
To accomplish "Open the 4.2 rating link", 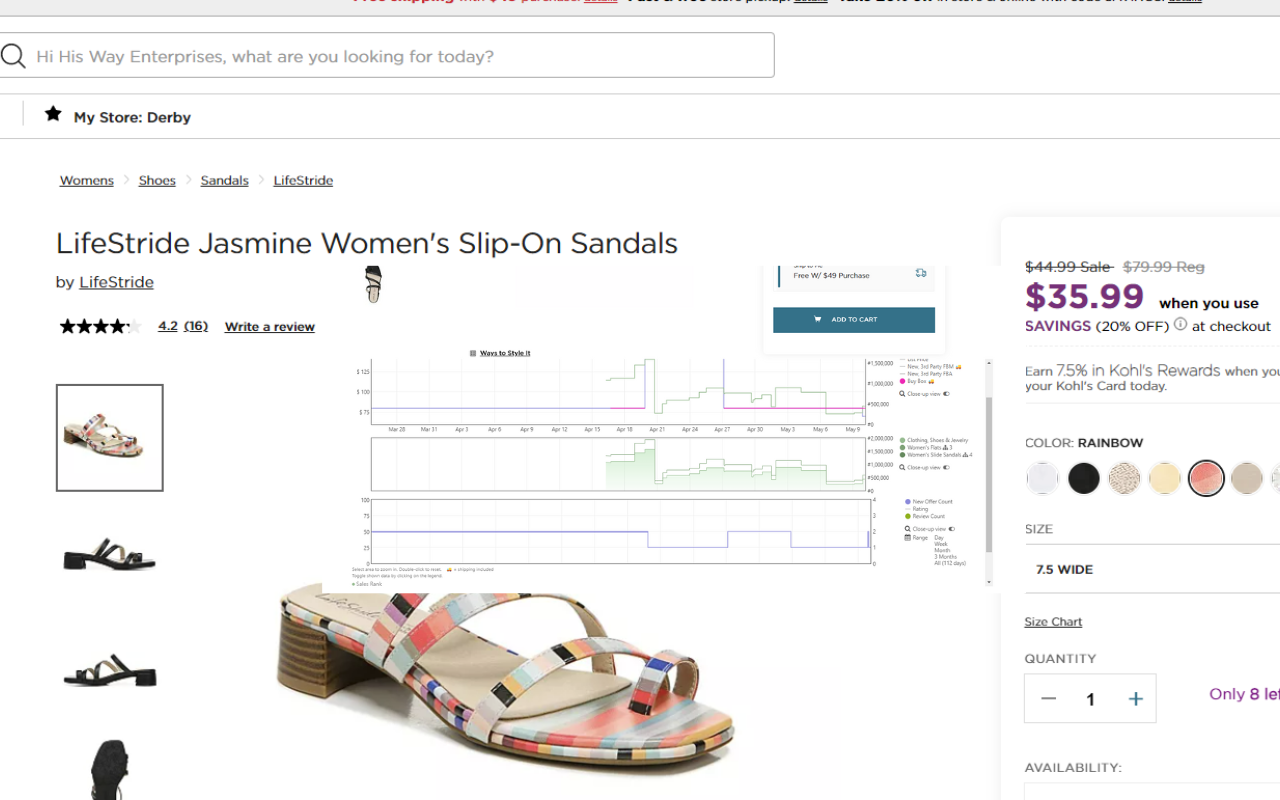I will 168,326.
